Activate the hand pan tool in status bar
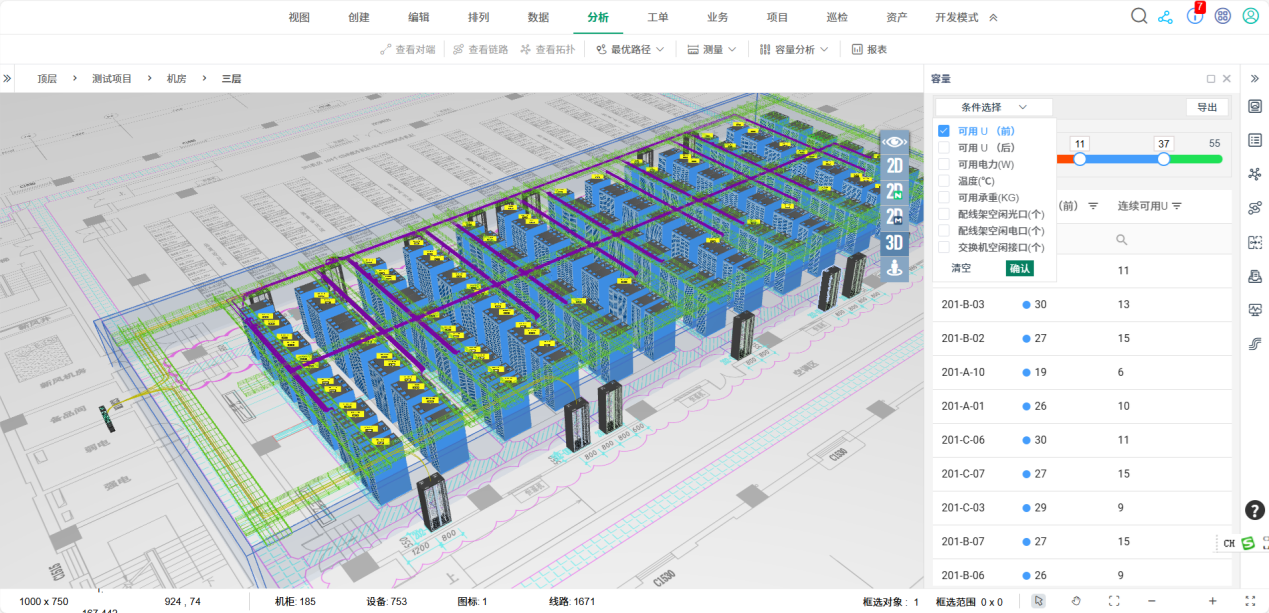Image resolution: width=1269 pixels, height=613 pixels. tap(1076, 601)
